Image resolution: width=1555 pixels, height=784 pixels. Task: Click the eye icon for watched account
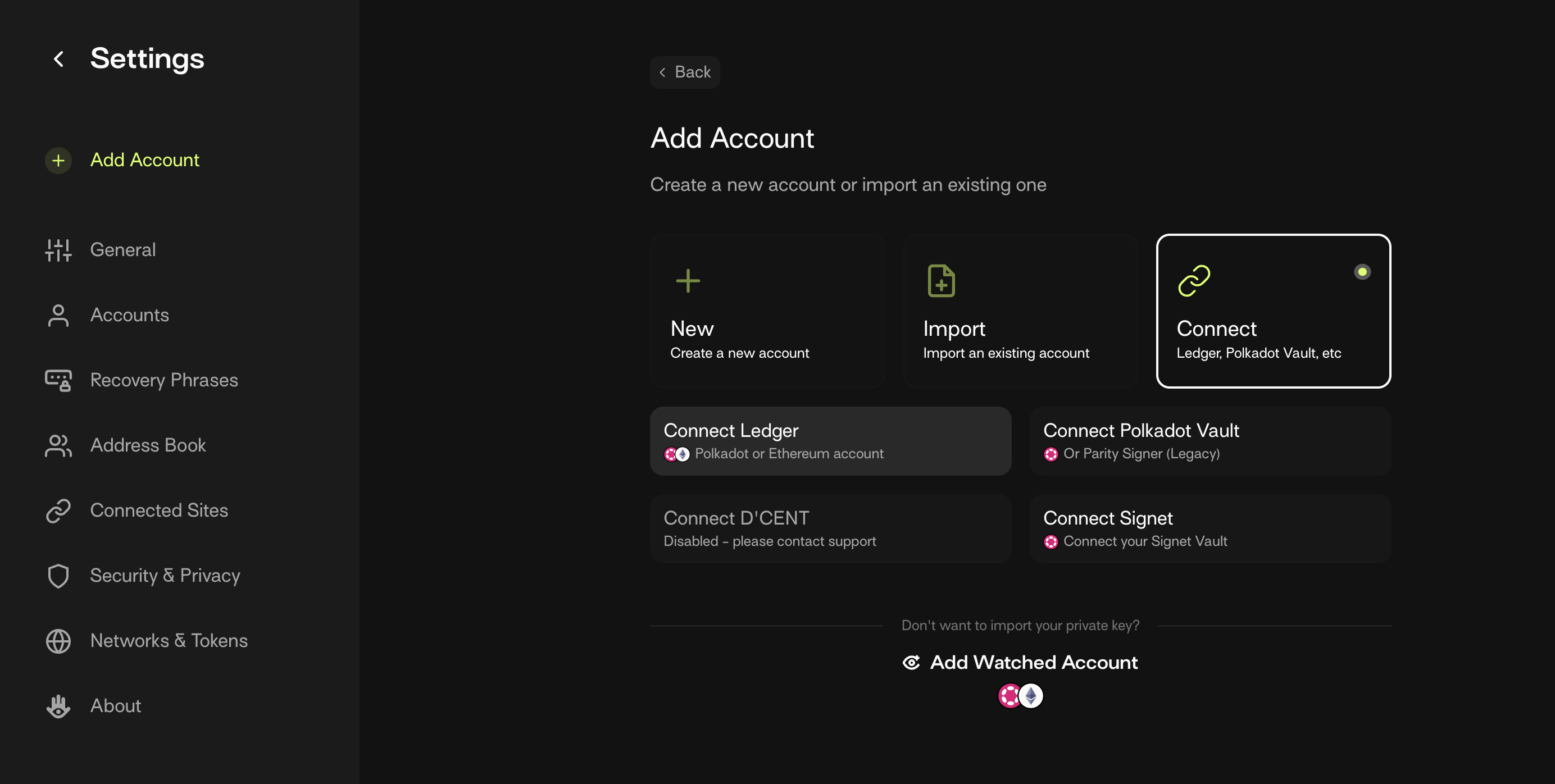(x=911, y=663)
